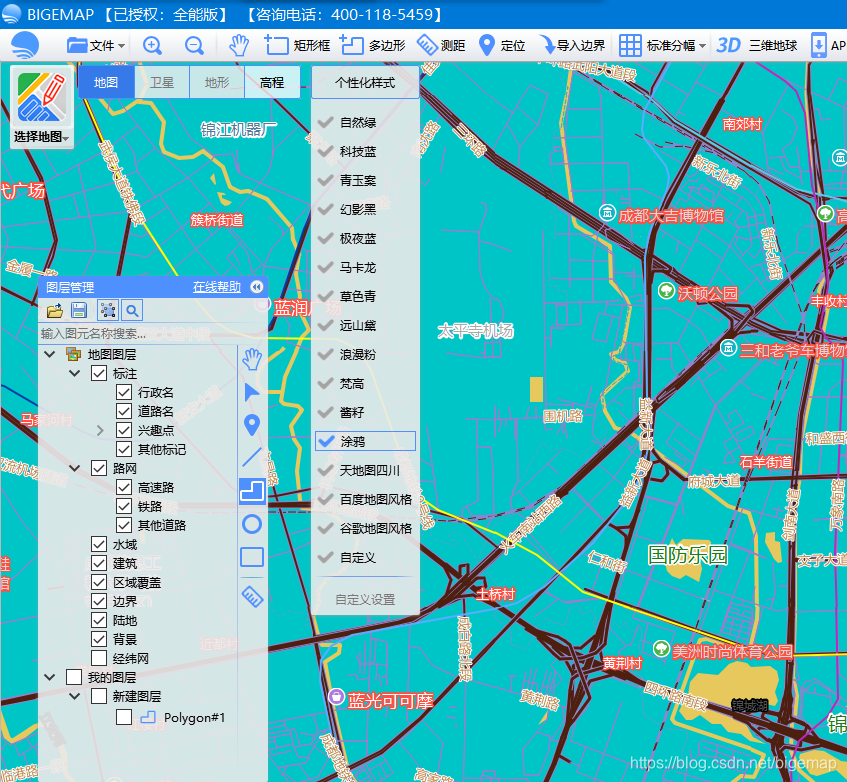Collapse the 我的图层 tree node

pyautogui.click(x=50, y=677)
